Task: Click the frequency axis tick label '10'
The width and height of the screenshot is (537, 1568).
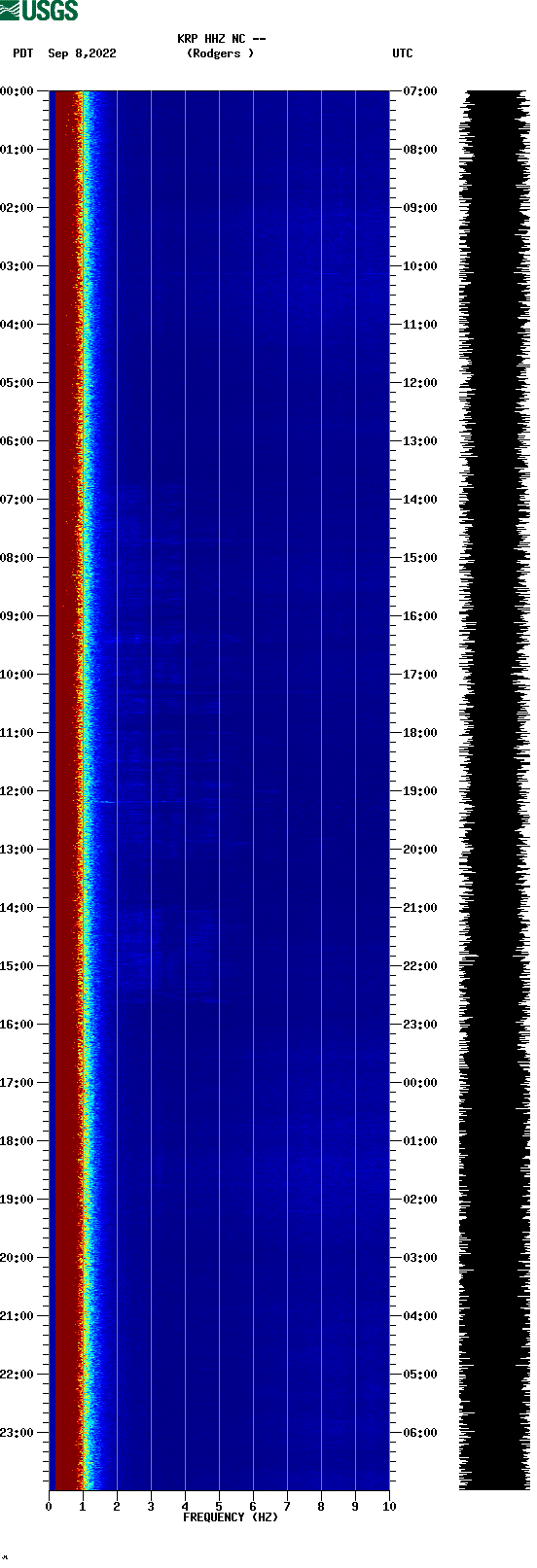Action: coord(389,1507)
